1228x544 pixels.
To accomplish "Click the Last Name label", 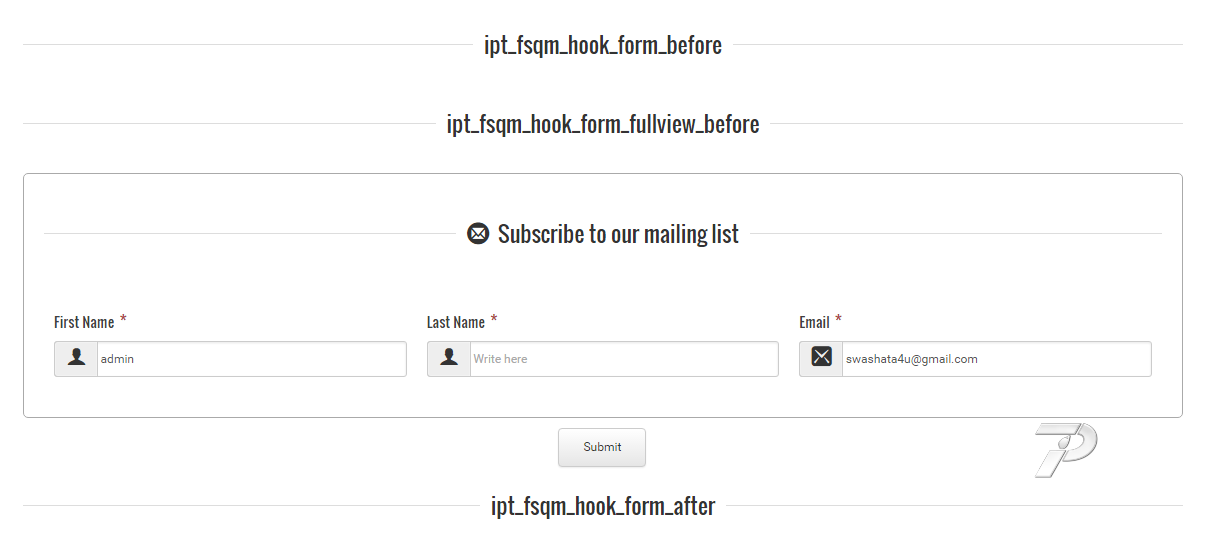I will pos(456,322).
